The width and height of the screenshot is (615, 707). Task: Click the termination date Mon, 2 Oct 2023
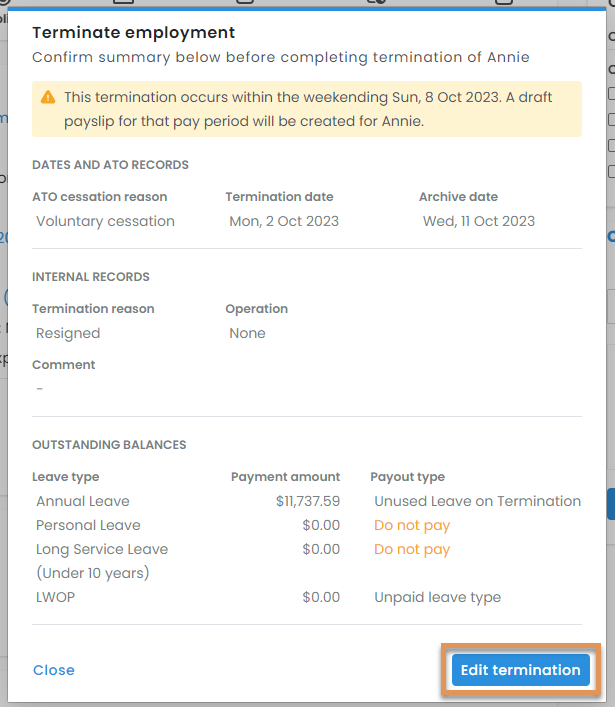tap(284, 221)
